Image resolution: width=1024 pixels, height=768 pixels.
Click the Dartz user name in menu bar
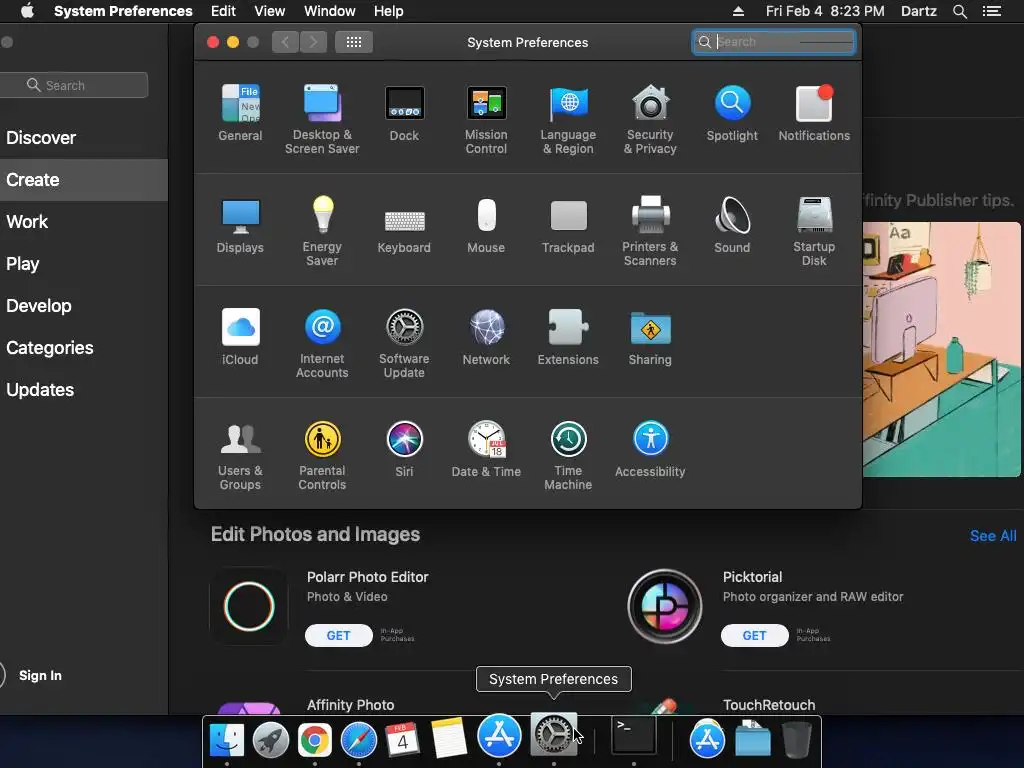point(918,11)
